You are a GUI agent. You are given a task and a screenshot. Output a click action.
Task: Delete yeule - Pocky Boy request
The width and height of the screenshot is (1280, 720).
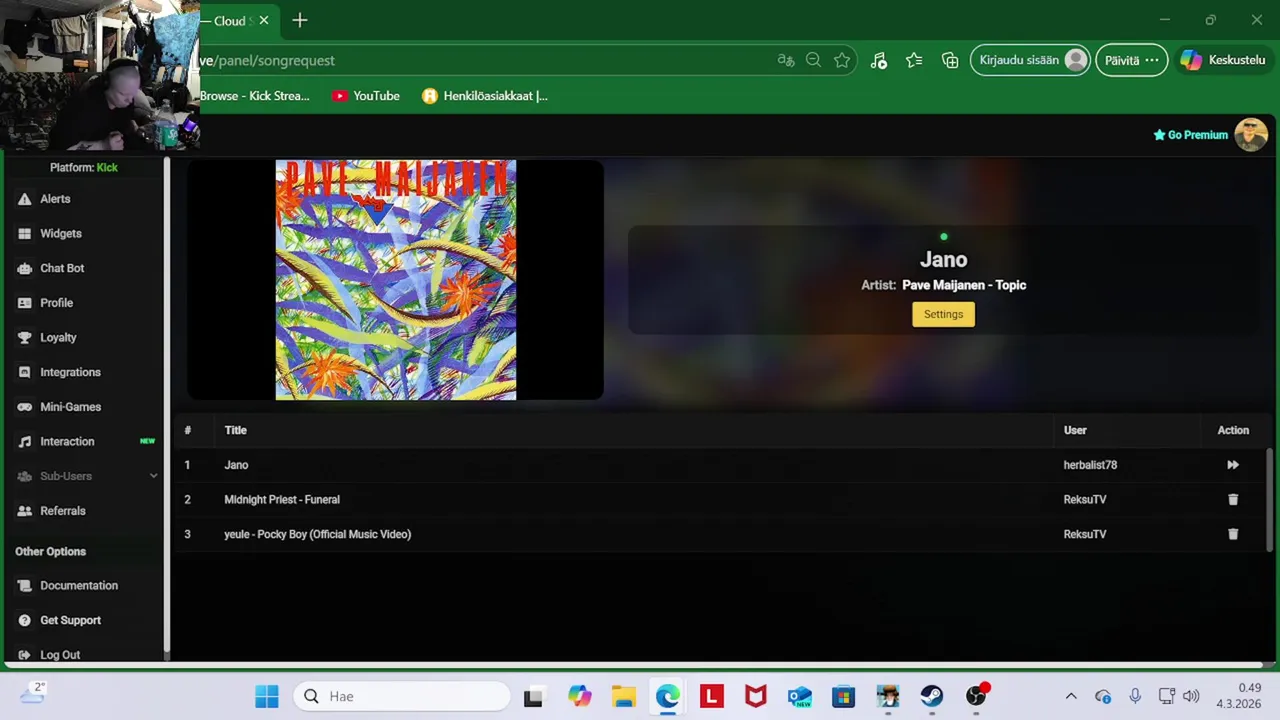click(1233, 534)
